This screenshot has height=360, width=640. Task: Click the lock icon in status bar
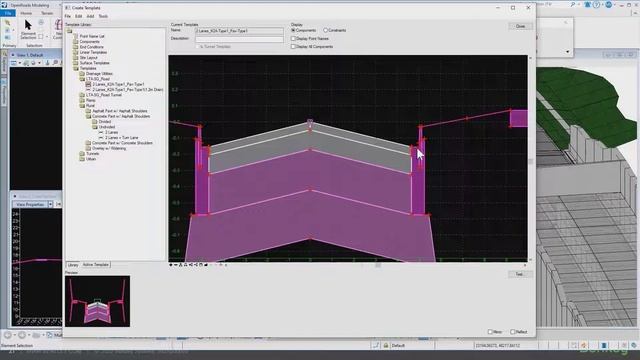tap(386, 346)
